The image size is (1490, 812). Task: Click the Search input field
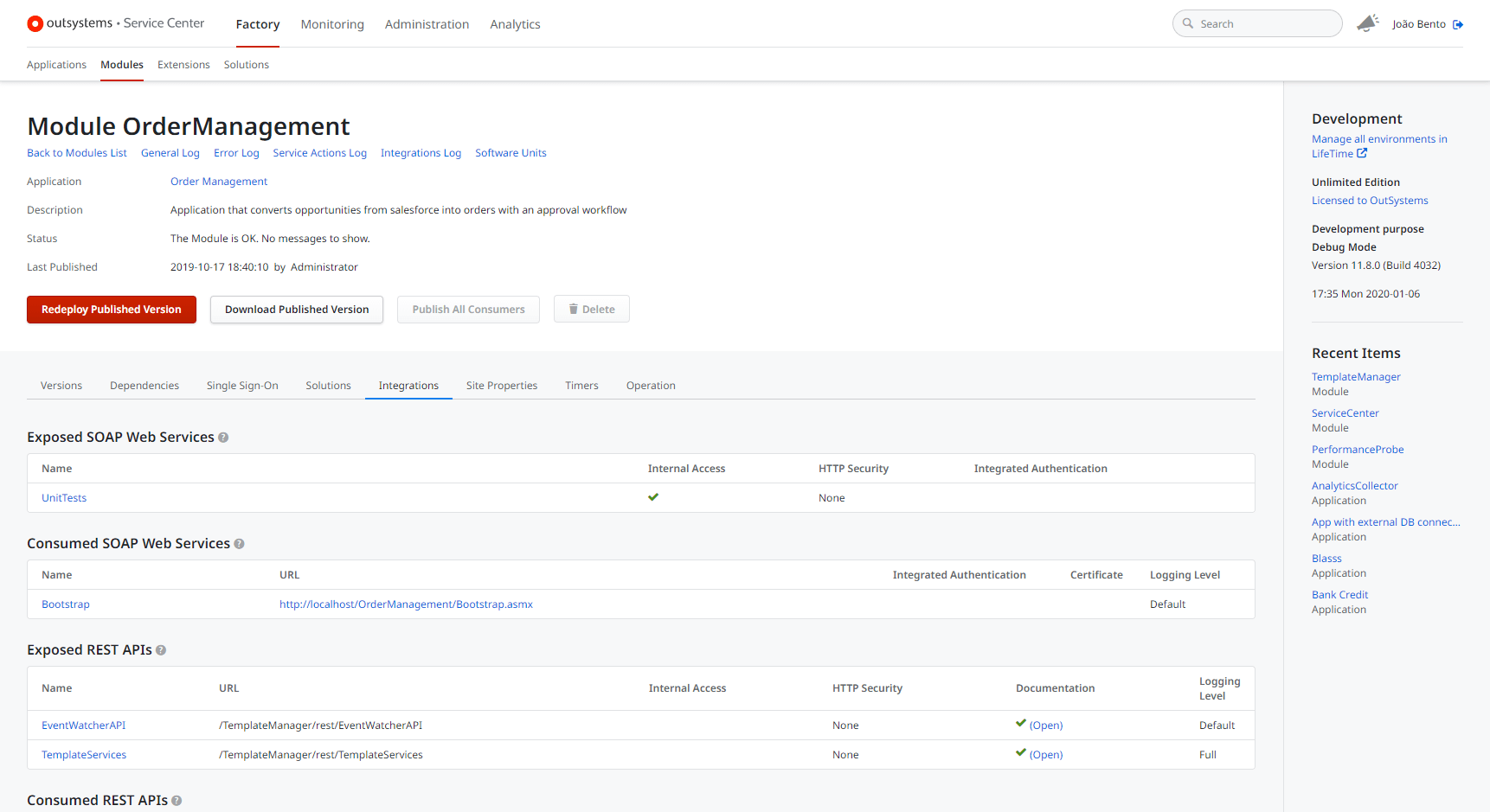pyautogui.click(x=1263, y=24)
